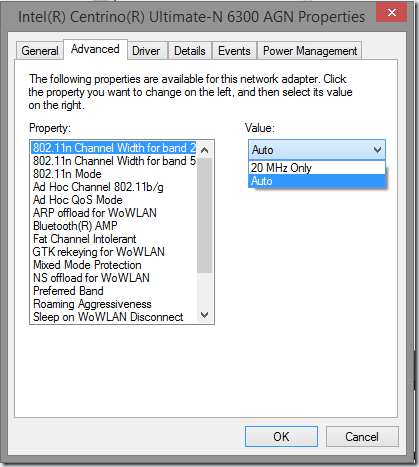Open the Value dropdown showing Auto
Viewport: 419px width, 467px height.
click(x=317, y=150)
